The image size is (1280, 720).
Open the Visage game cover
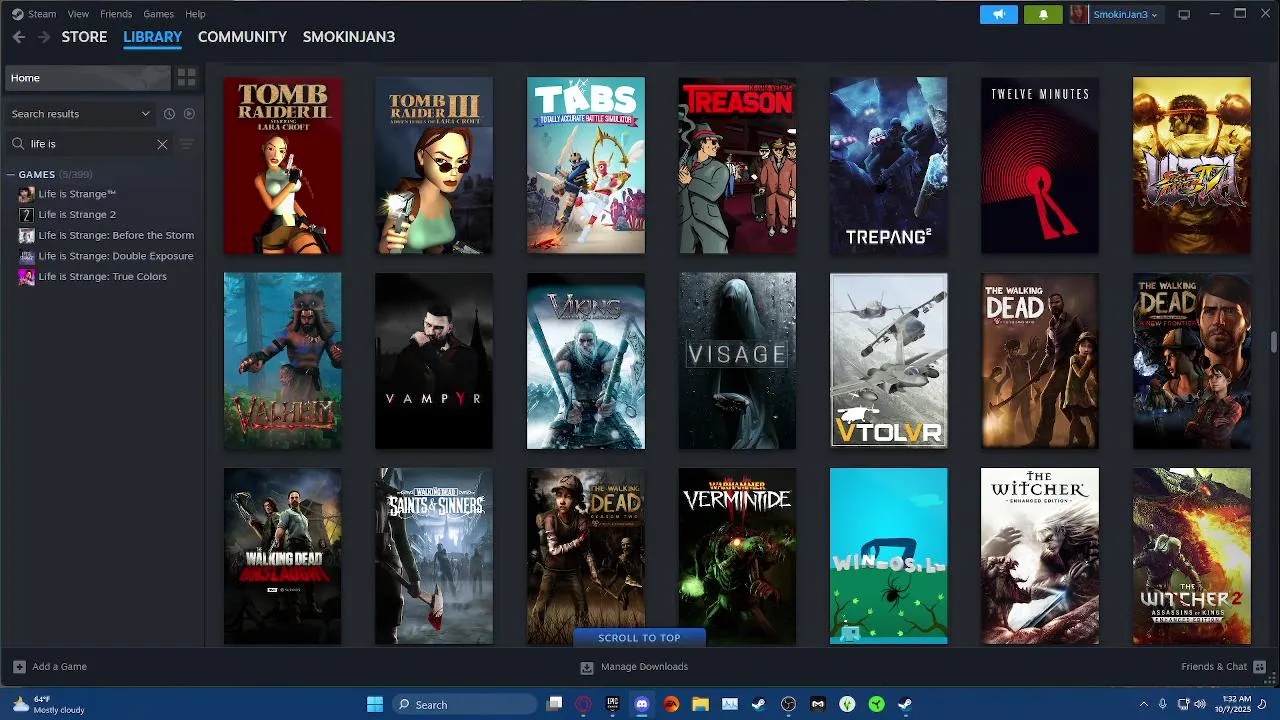pyautogui.click(x=737, y=361)
